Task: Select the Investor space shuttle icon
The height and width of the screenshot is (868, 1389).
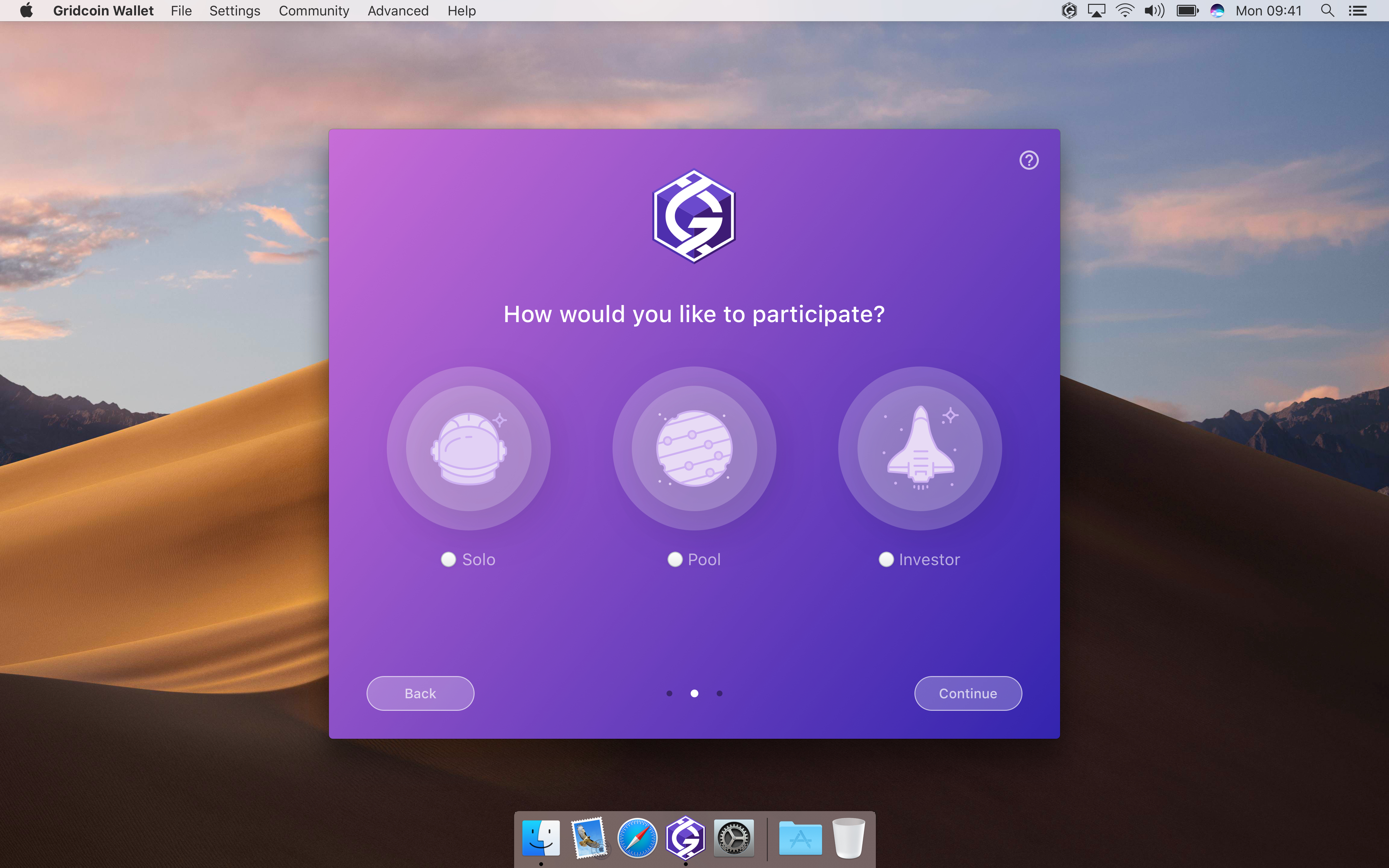Action: (x=920, y=448)
